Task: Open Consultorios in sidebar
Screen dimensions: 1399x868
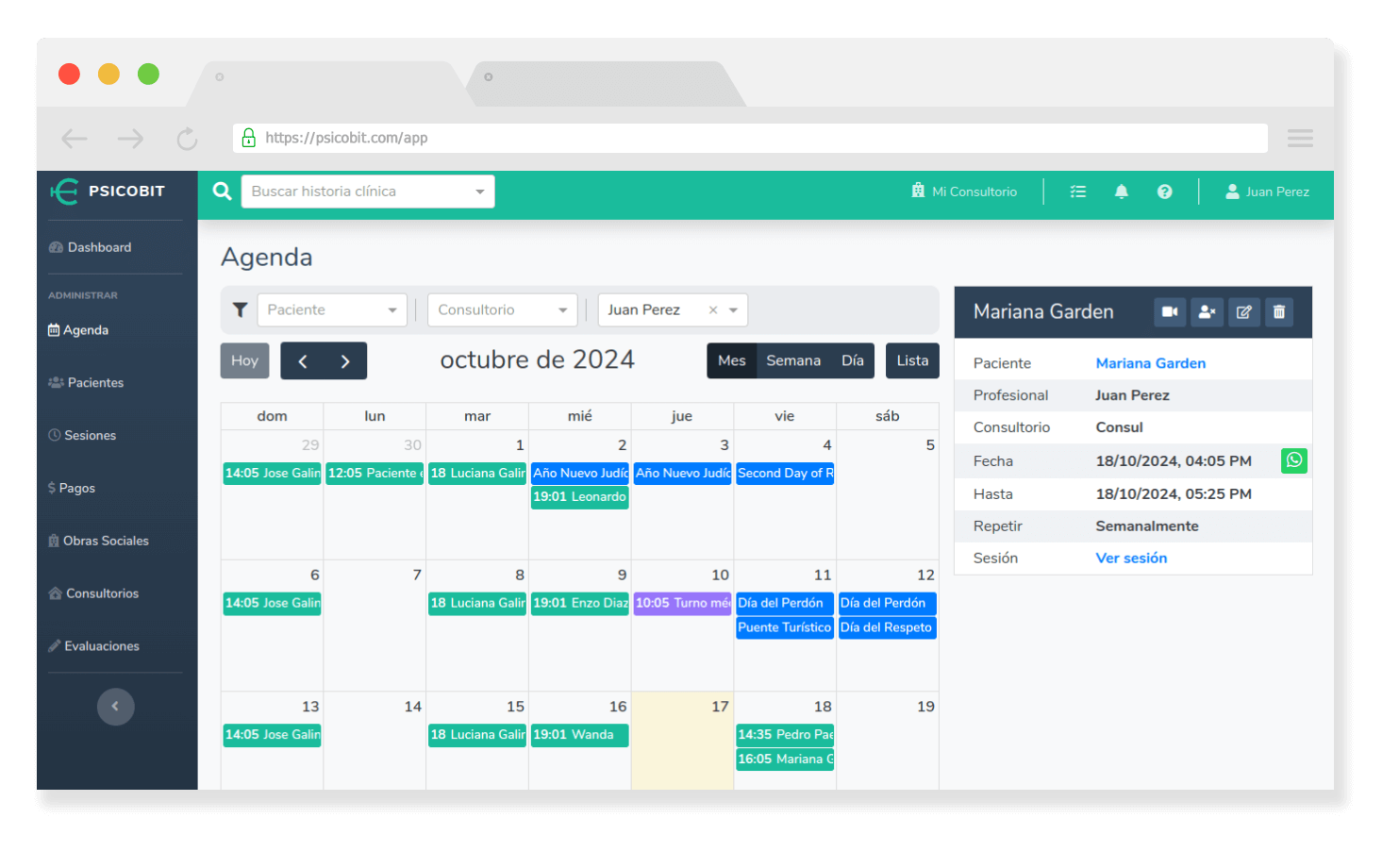Action: pos(93,593)
